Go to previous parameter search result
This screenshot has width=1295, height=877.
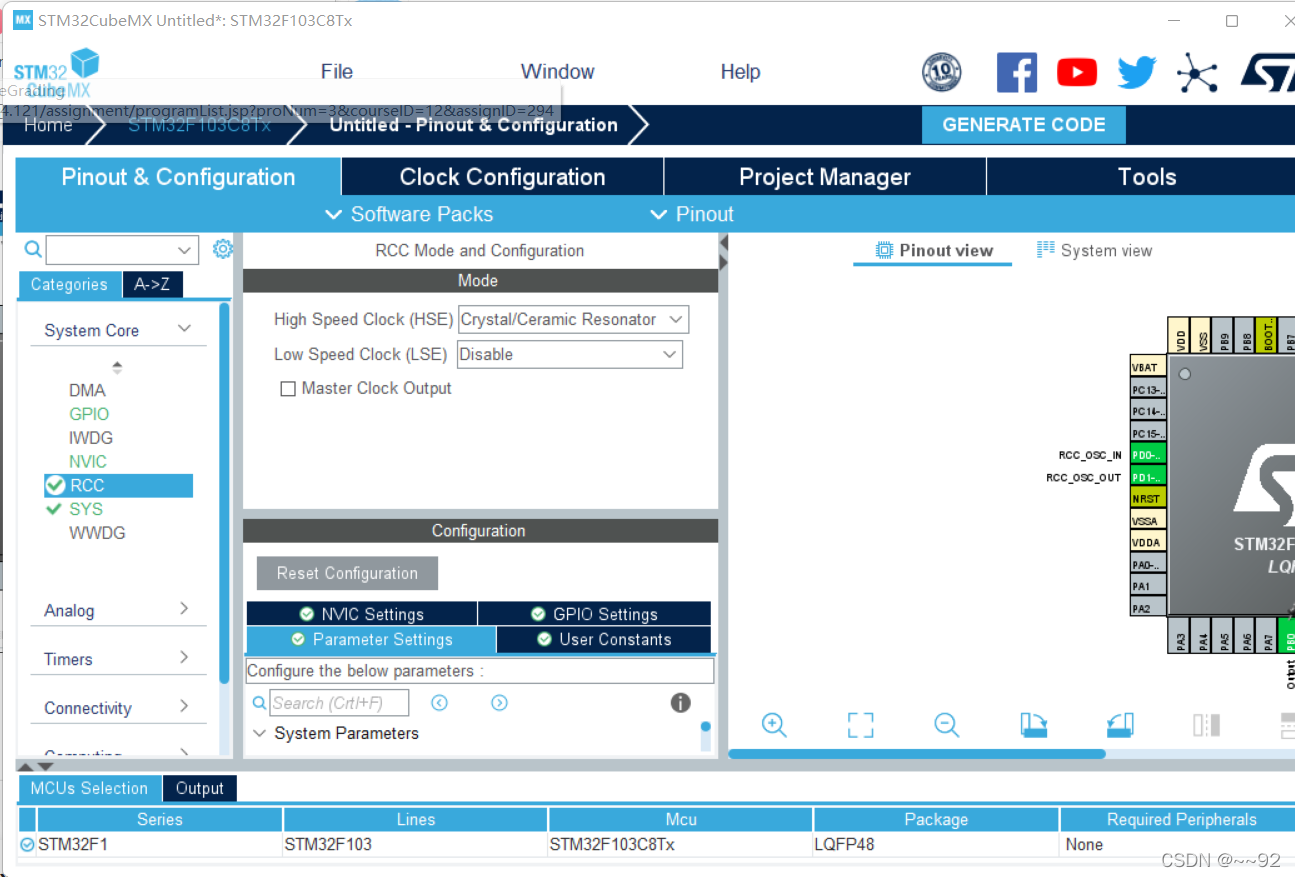coord(439,703)
